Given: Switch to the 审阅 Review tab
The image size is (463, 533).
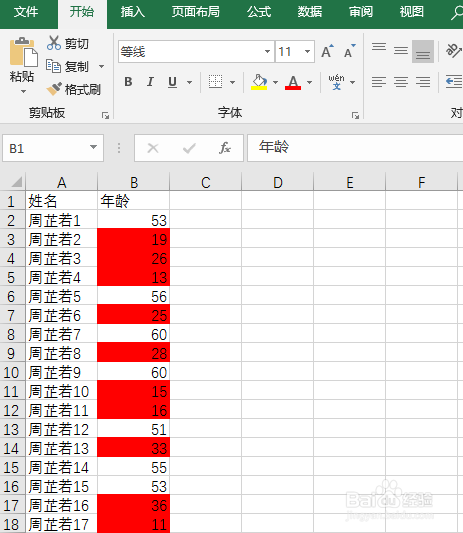Looking at the screenshot, I should pyautogui.click(x=361, y=12).
